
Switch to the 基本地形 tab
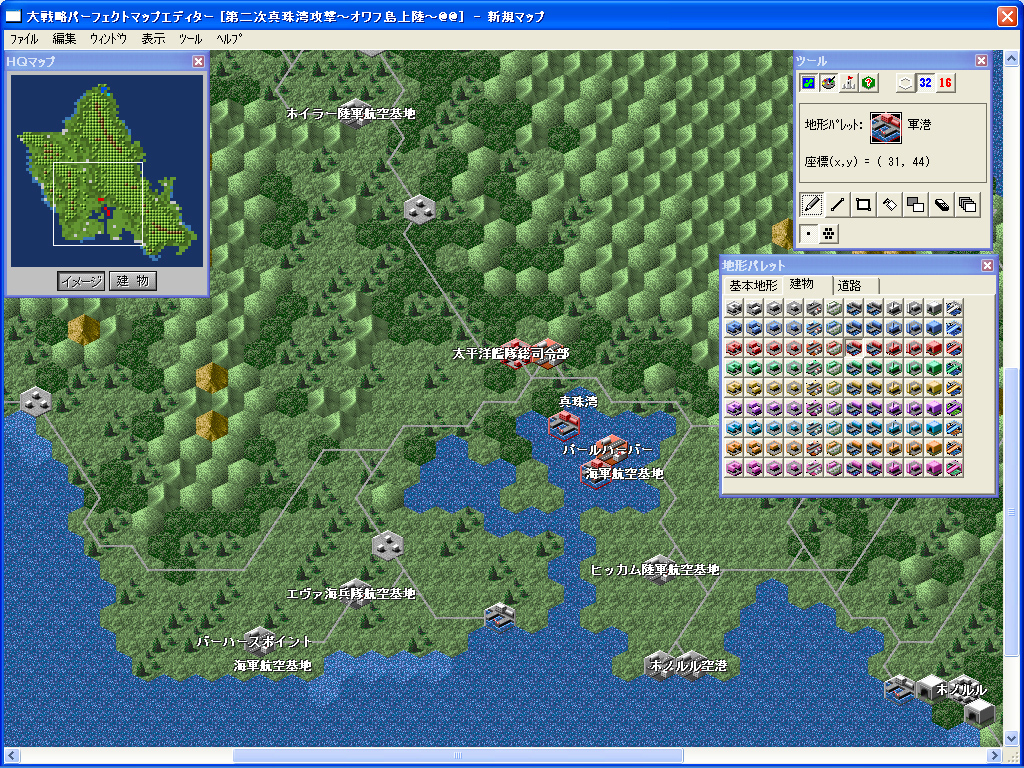tap(752, 286)
